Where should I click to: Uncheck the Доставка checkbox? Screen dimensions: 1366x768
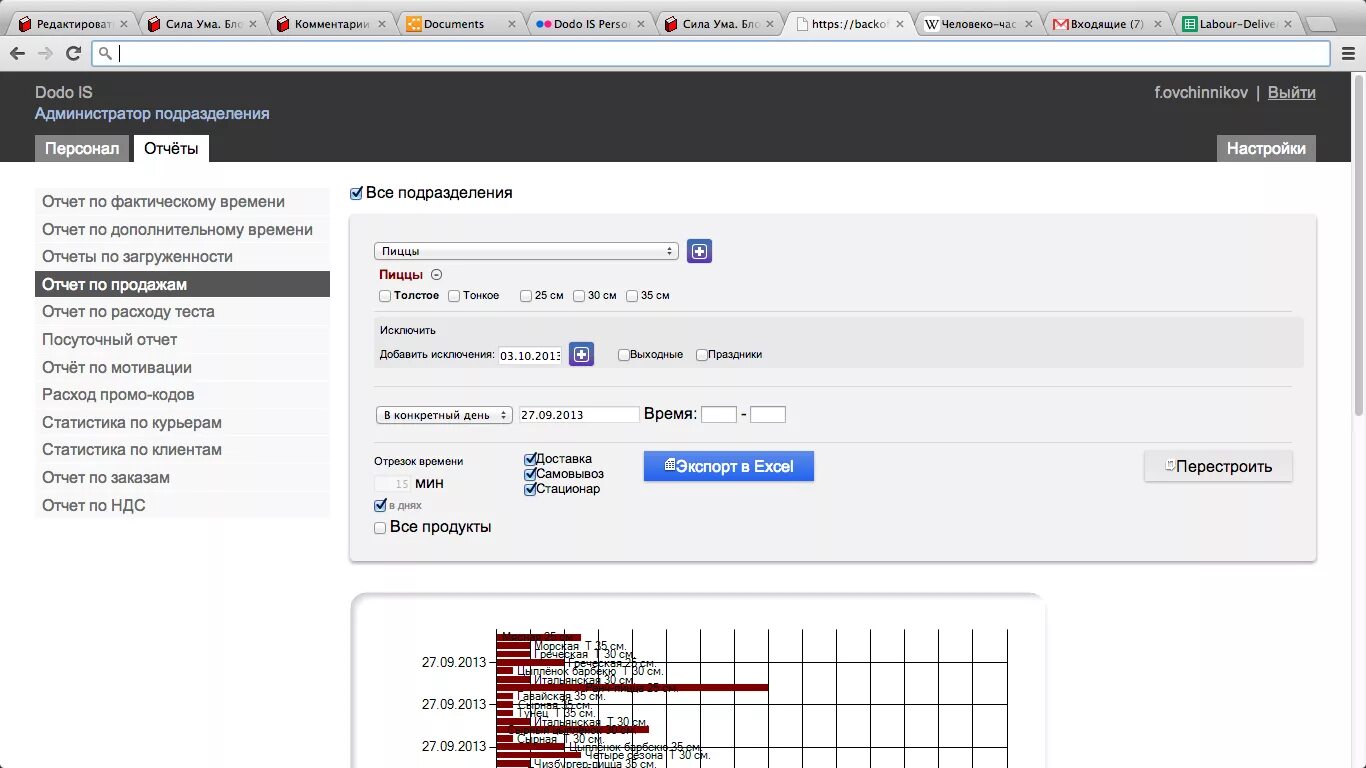530,459
